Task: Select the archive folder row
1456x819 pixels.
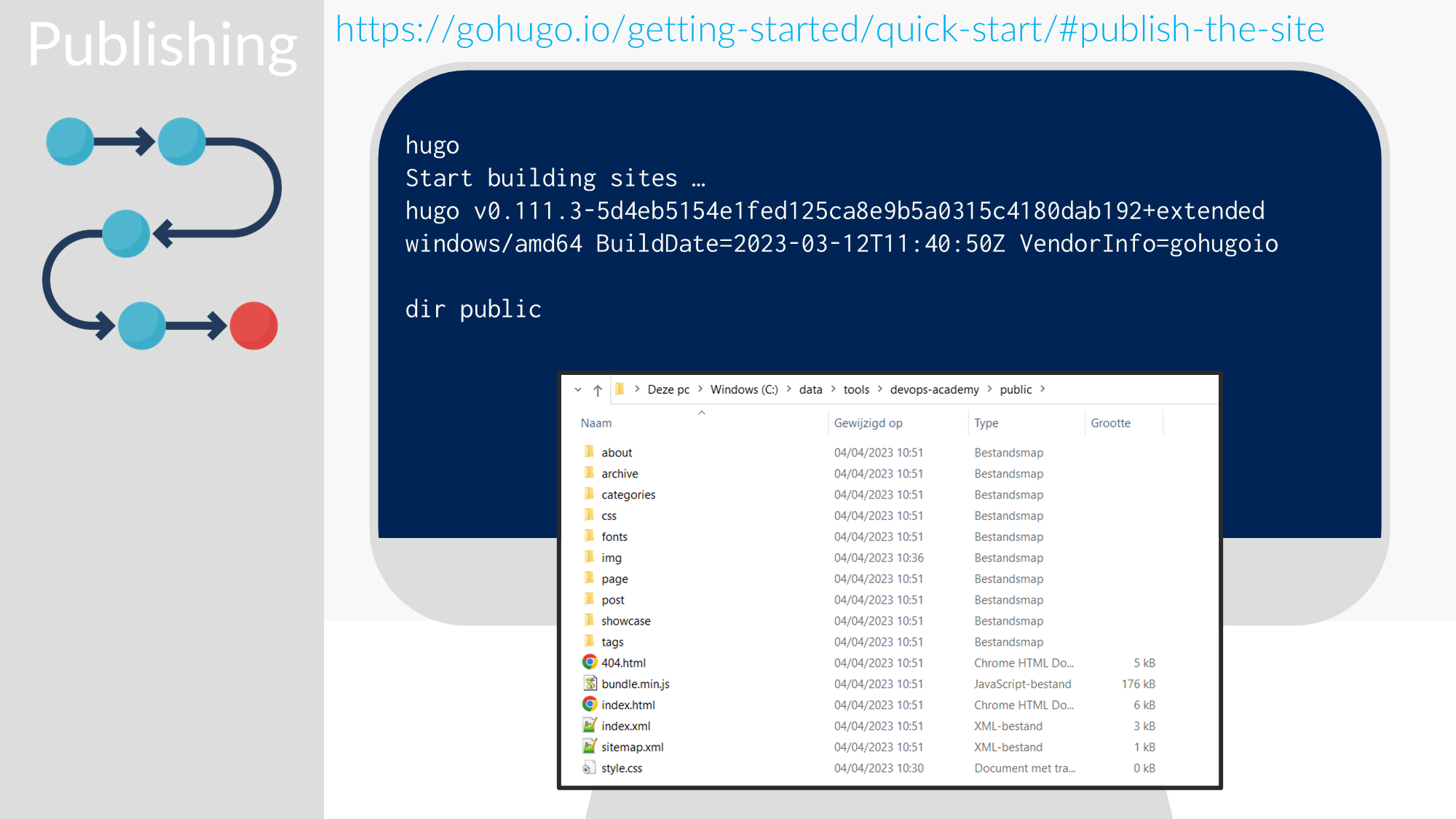Action: click(620, 474)
